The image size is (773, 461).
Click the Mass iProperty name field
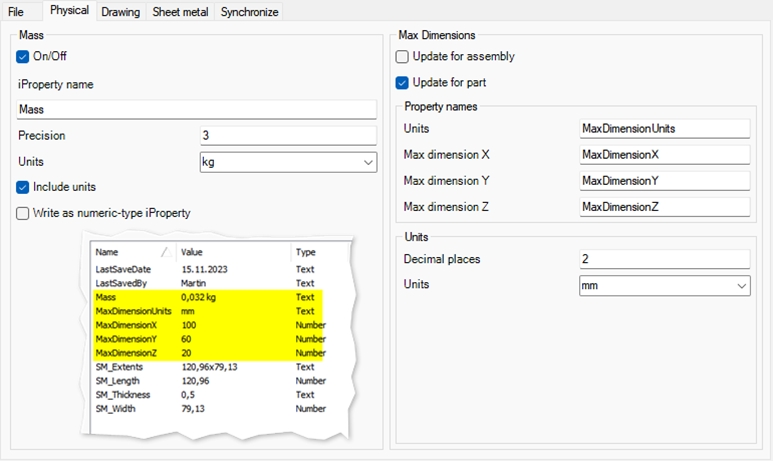click(x=196, y=110)
